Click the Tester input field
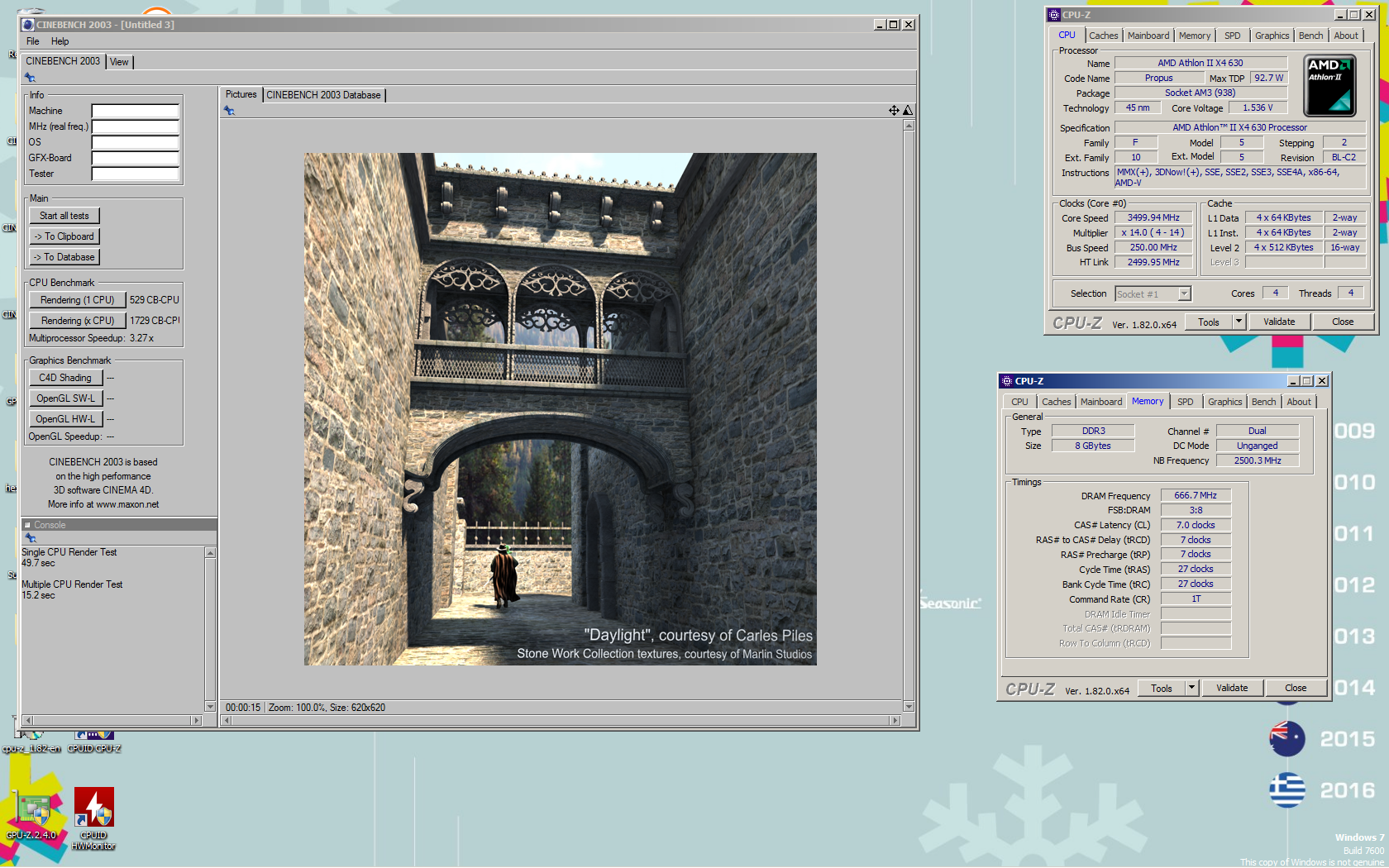 [x=135, y=174]
